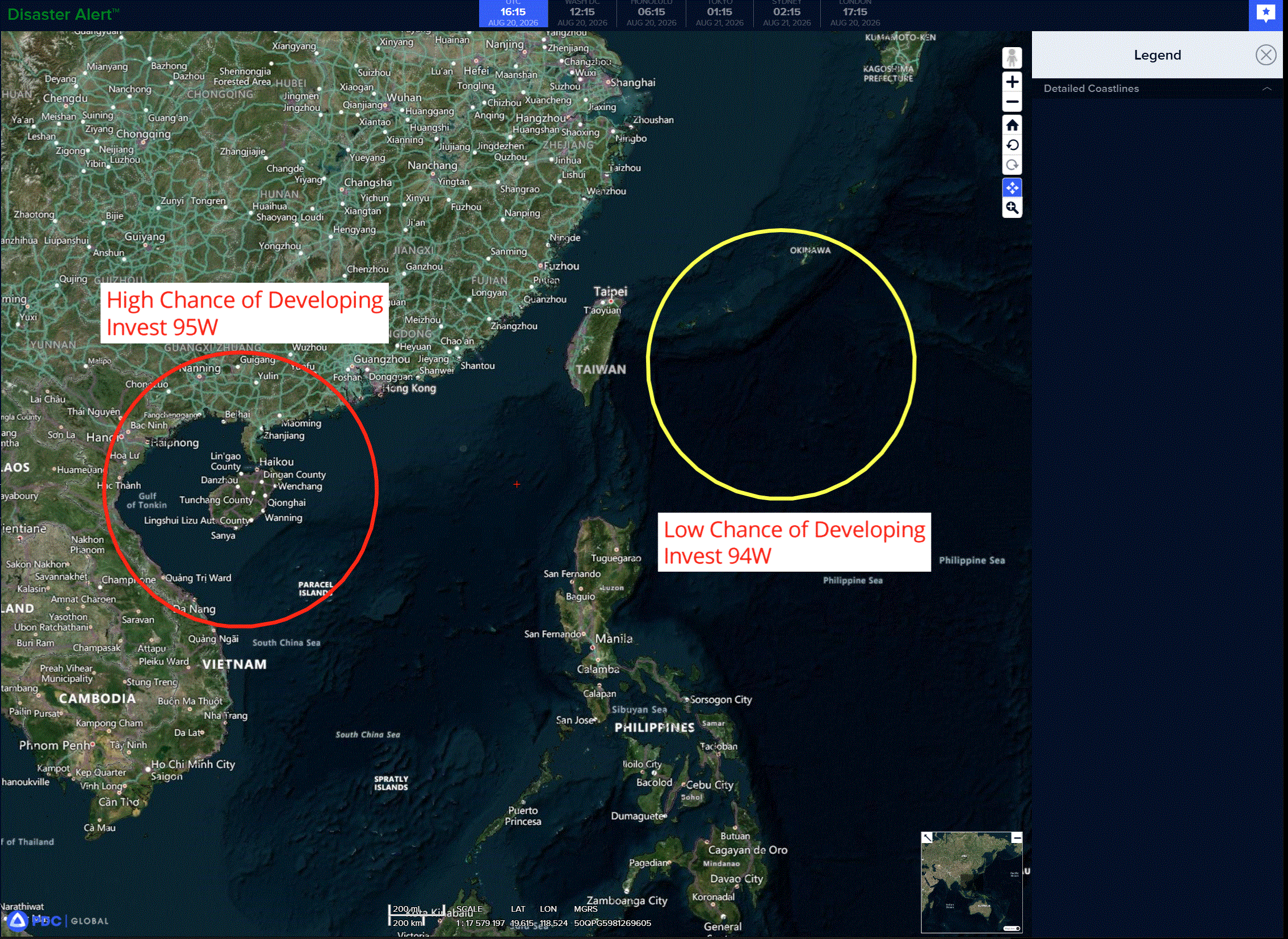Click the MGRS coordinate 50QPG5981269605
The width and height of the screenshot is (1288, 939).
tap(612, 923)
